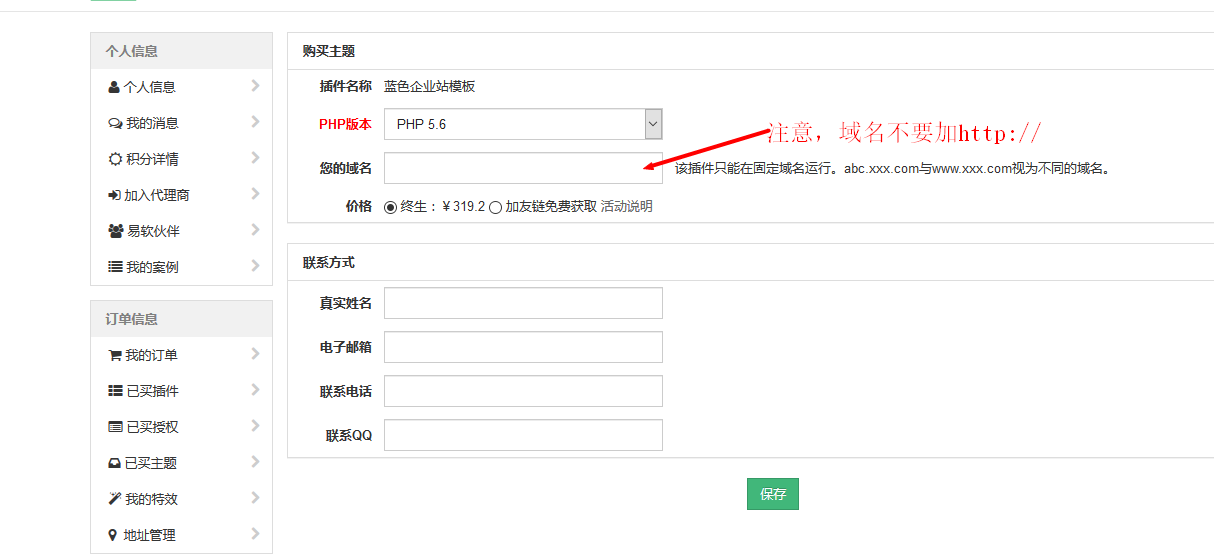Open 已买主题 sidebar entry
1214x556 pixels.
151,463
